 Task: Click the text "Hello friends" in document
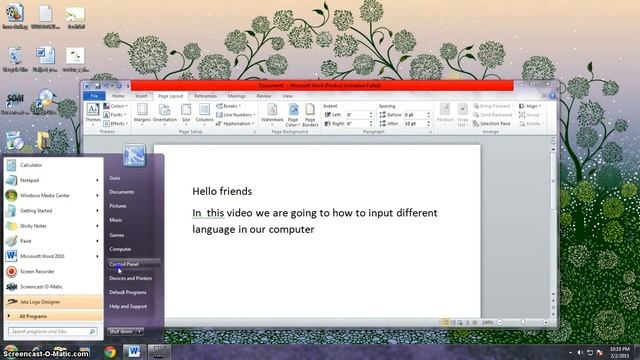[x=222, y=191]
